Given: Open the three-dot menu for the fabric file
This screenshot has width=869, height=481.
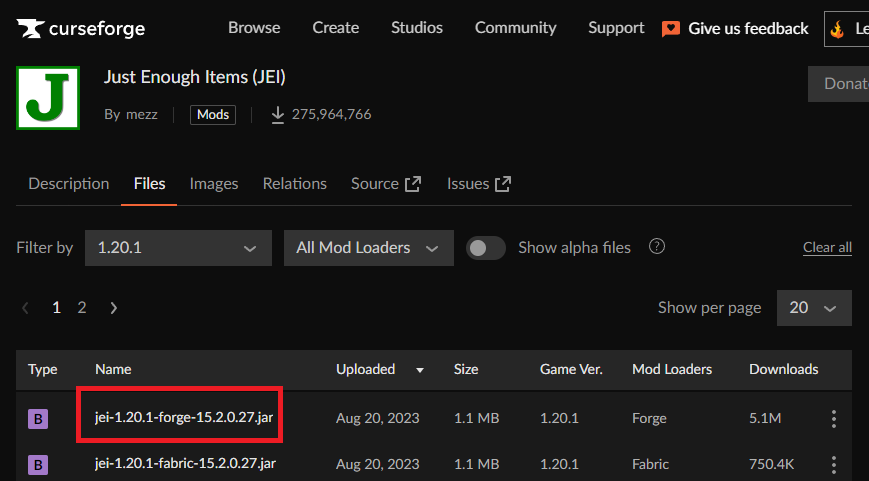Looking at the screenshot, I should pos(834,464).
